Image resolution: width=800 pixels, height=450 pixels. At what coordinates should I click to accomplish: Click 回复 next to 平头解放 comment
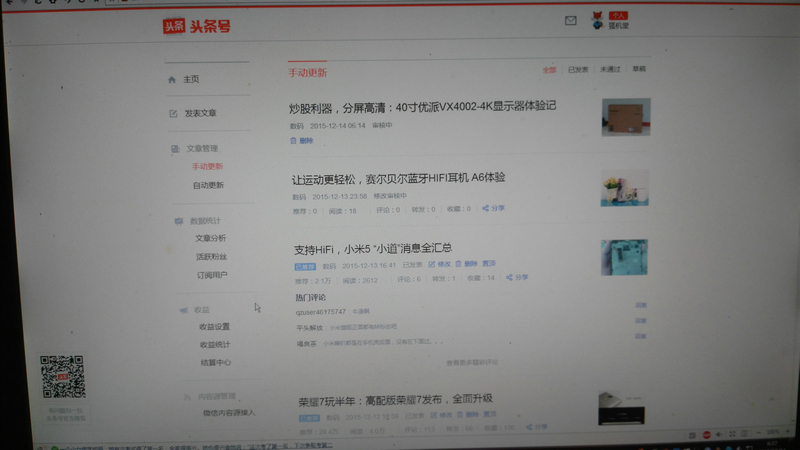coord(641,320)
